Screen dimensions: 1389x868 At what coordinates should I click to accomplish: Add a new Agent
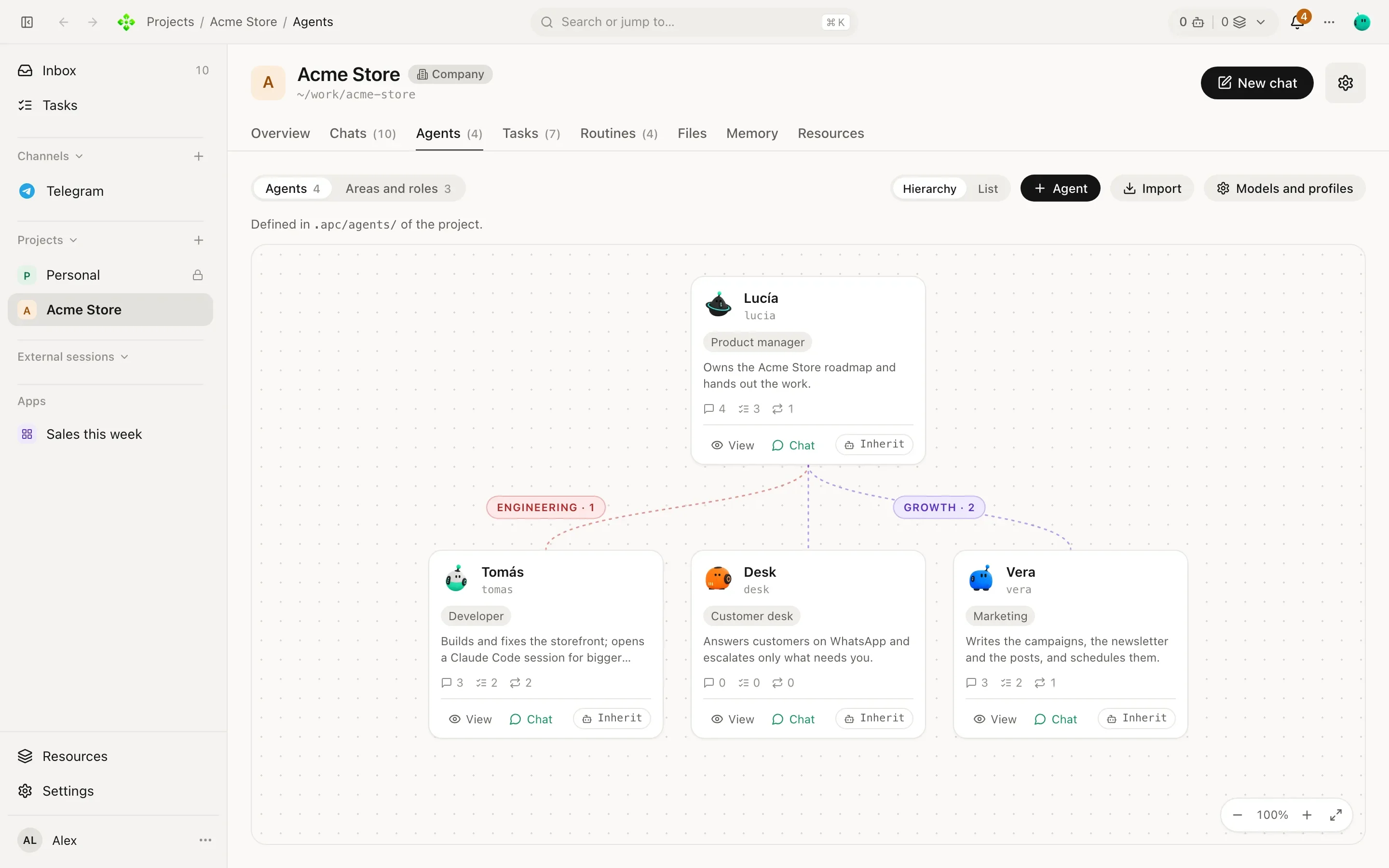pos(1060,188)
